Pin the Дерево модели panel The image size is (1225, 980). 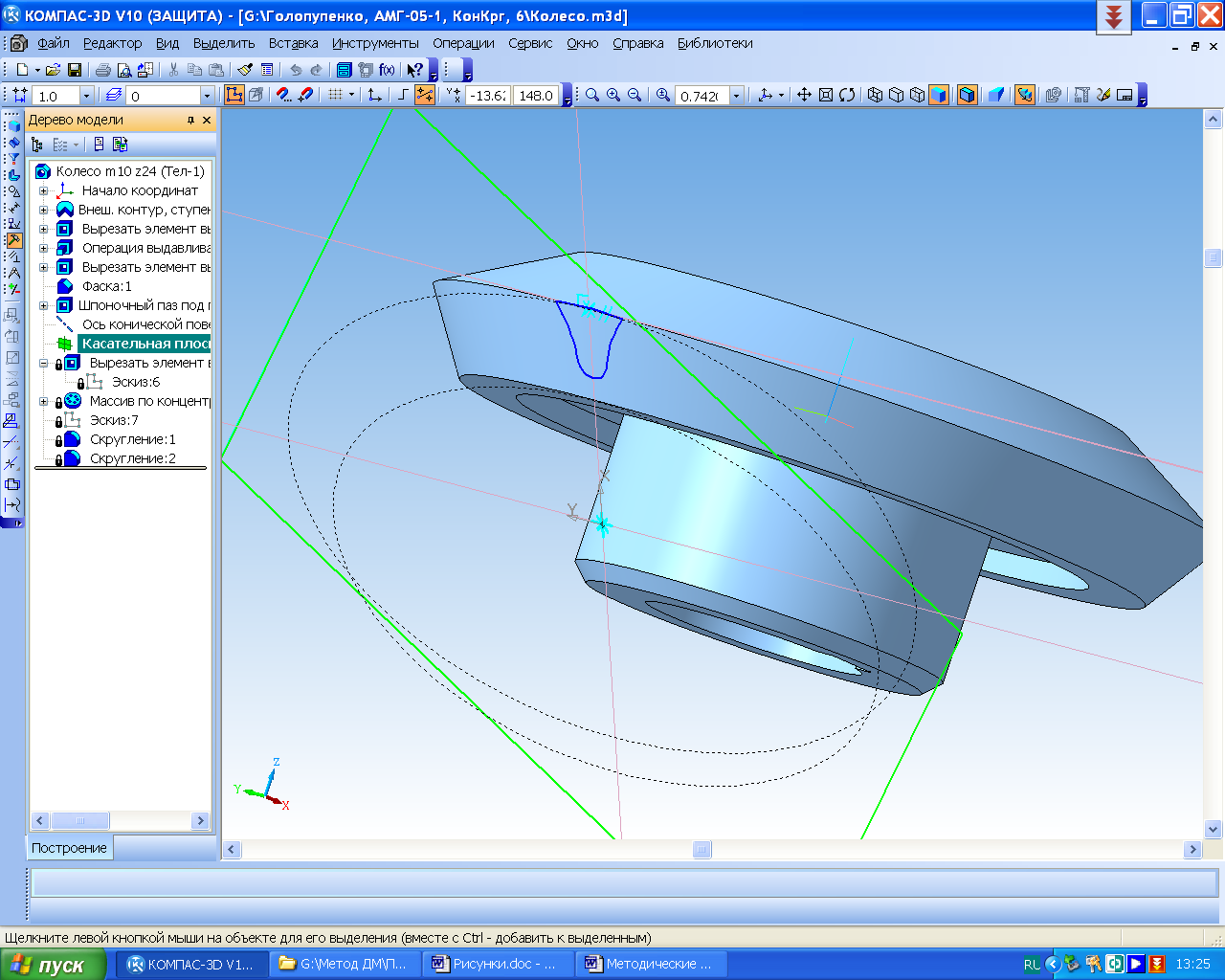point(191,120)
